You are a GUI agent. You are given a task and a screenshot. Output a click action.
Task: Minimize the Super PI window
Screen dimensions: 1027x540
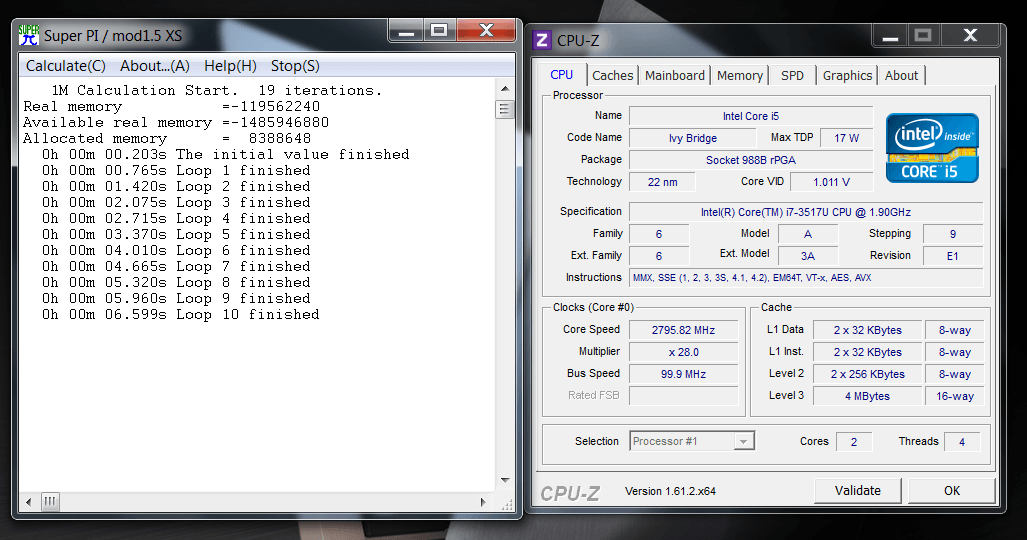[406, 30]
